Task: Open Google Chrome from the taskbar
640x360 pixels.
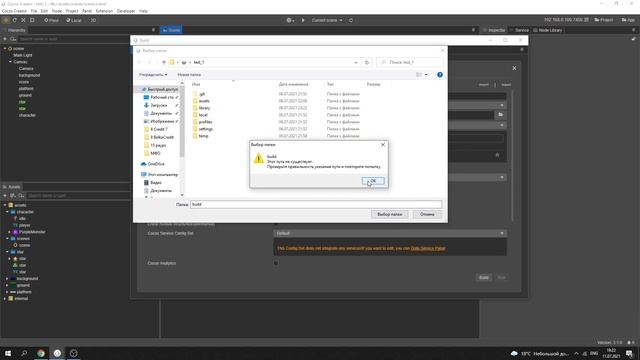Action: click(41, 353)
